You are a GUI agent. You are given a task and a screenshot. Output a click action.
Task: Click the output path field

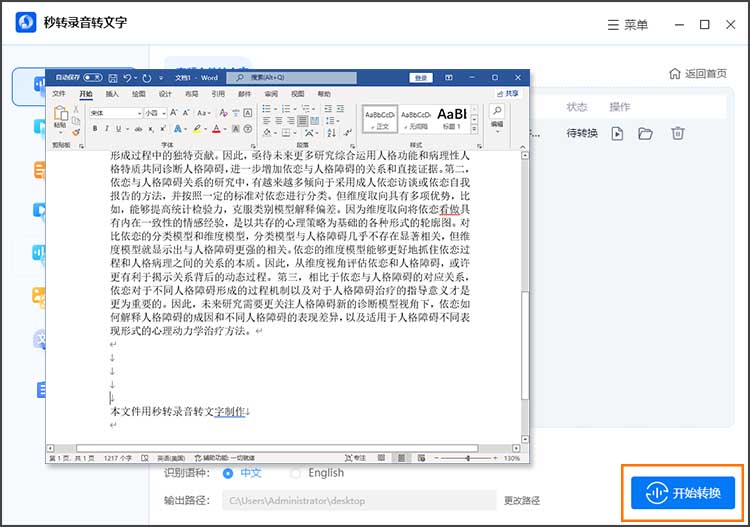[359, 500]
